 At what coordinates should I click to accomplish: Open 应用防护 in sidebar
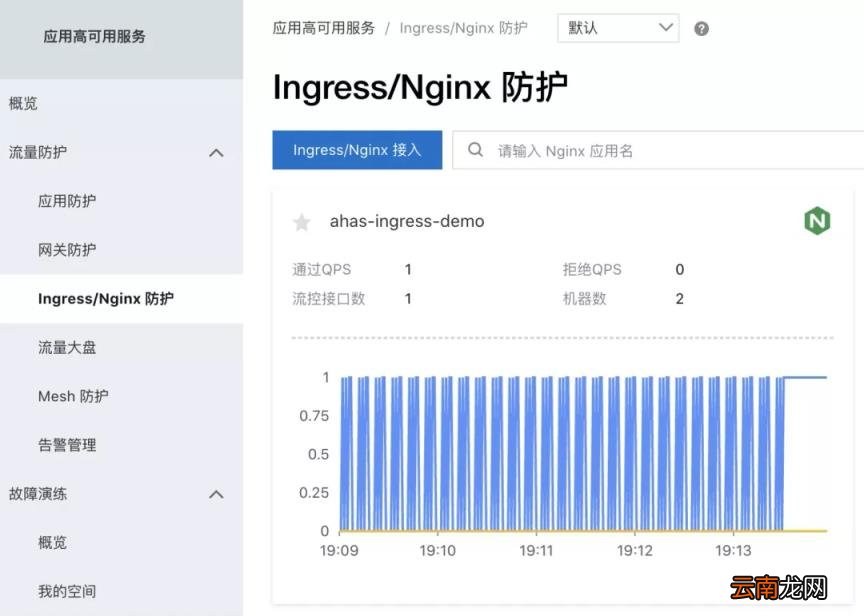point(67,201)
